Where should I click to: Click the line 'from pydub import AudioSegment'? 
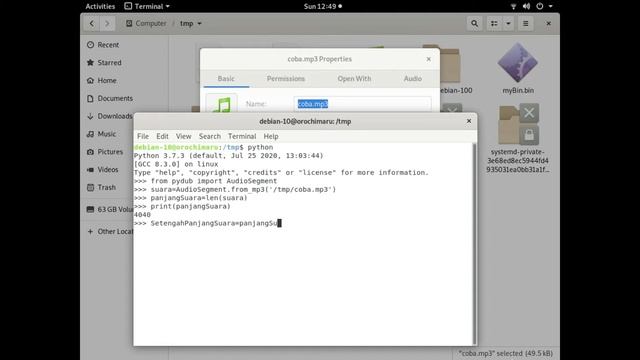click(214, 181)
